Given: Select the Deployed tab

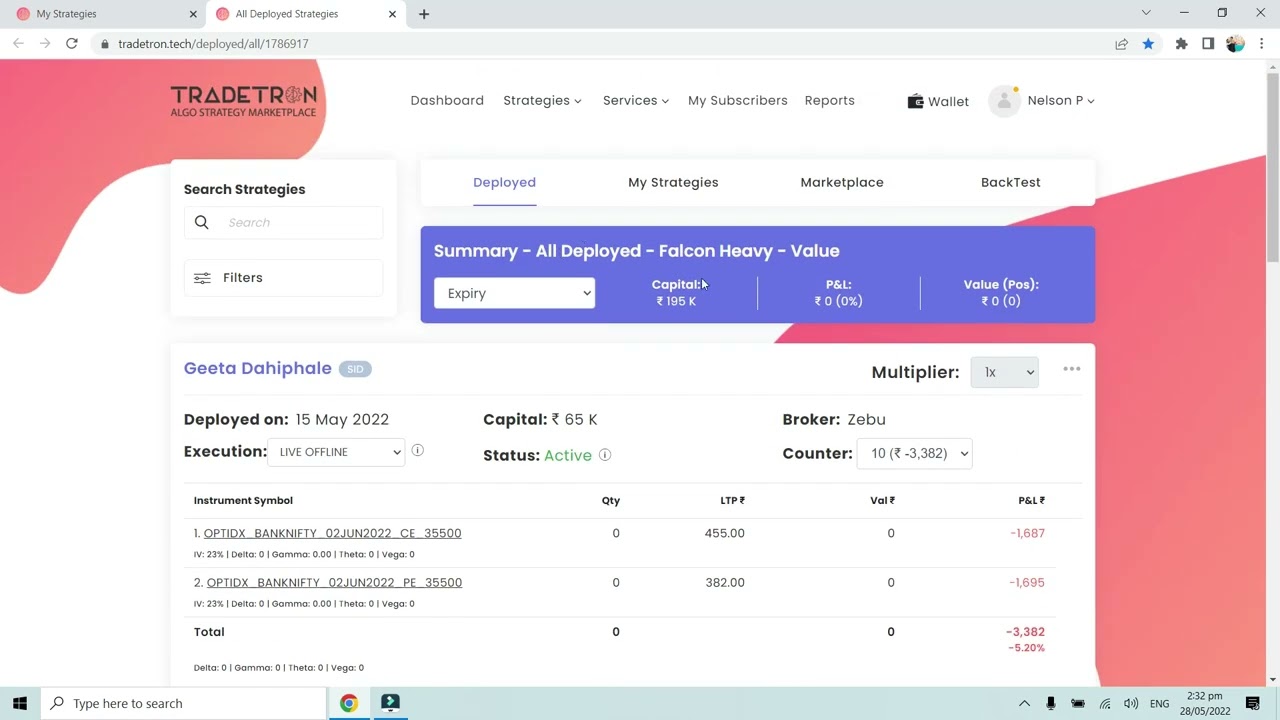Looking at the screenshot, I should (504, 182).
